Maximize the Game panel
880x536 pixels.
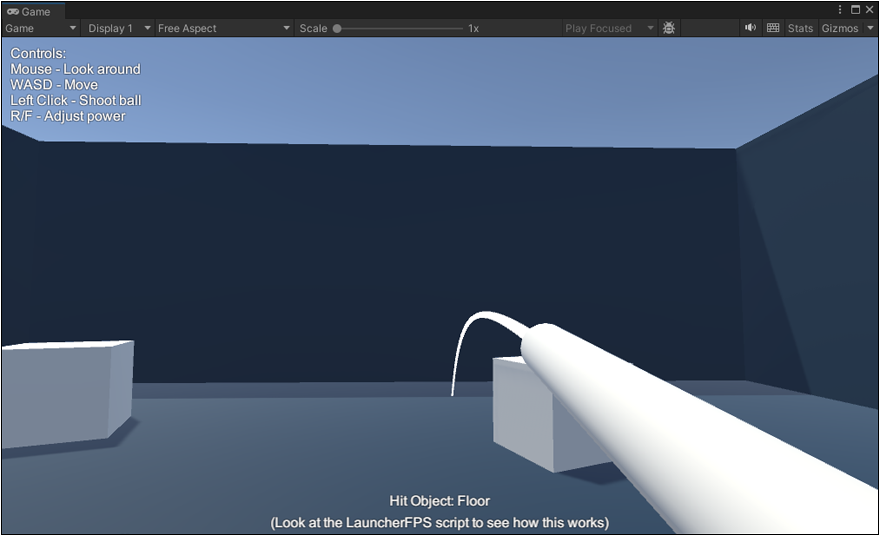(x=855, y=10)
